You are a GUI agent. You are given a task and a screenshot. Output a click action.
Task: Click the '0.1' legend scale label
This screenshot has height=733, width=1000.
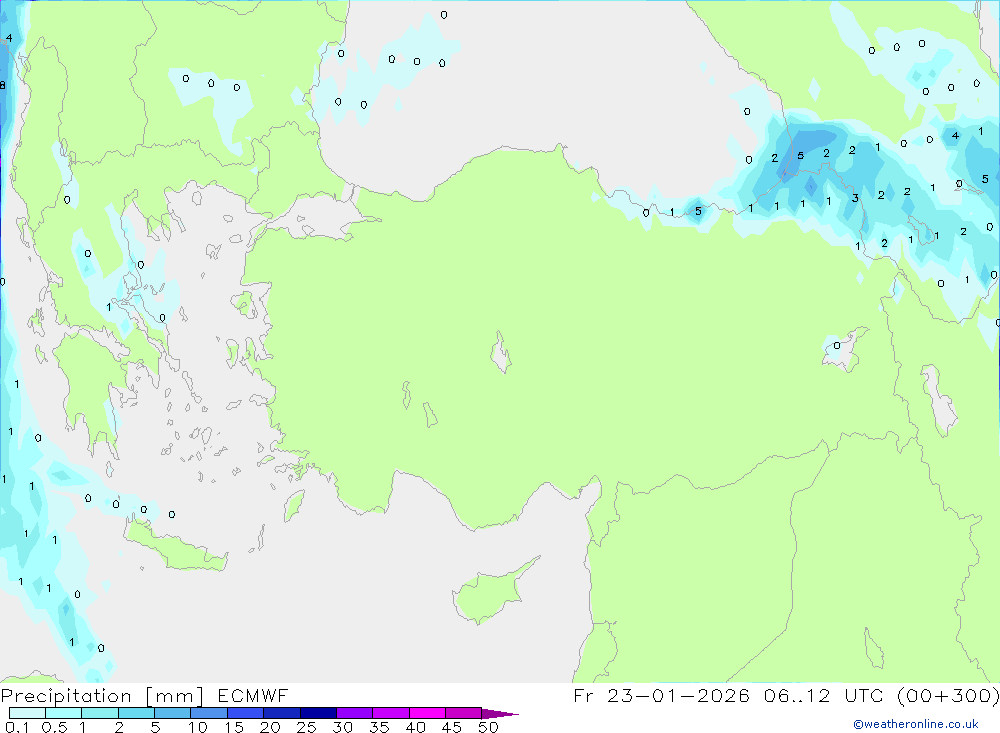pyautogui.click(x=17, y=727)
